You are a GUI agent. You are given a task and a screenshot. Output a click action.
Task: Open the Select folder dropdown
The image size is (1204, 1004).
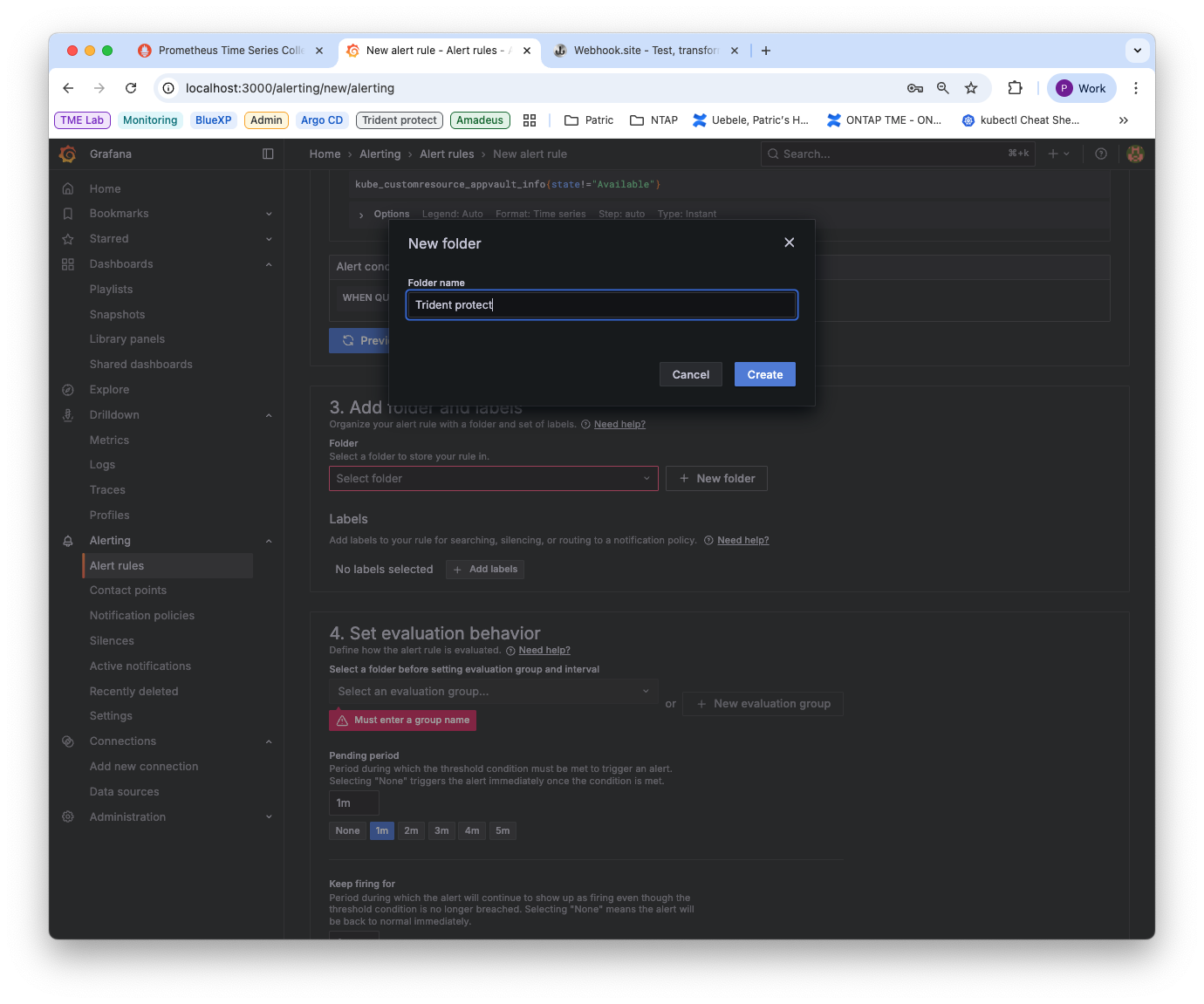tap(493, 478)
